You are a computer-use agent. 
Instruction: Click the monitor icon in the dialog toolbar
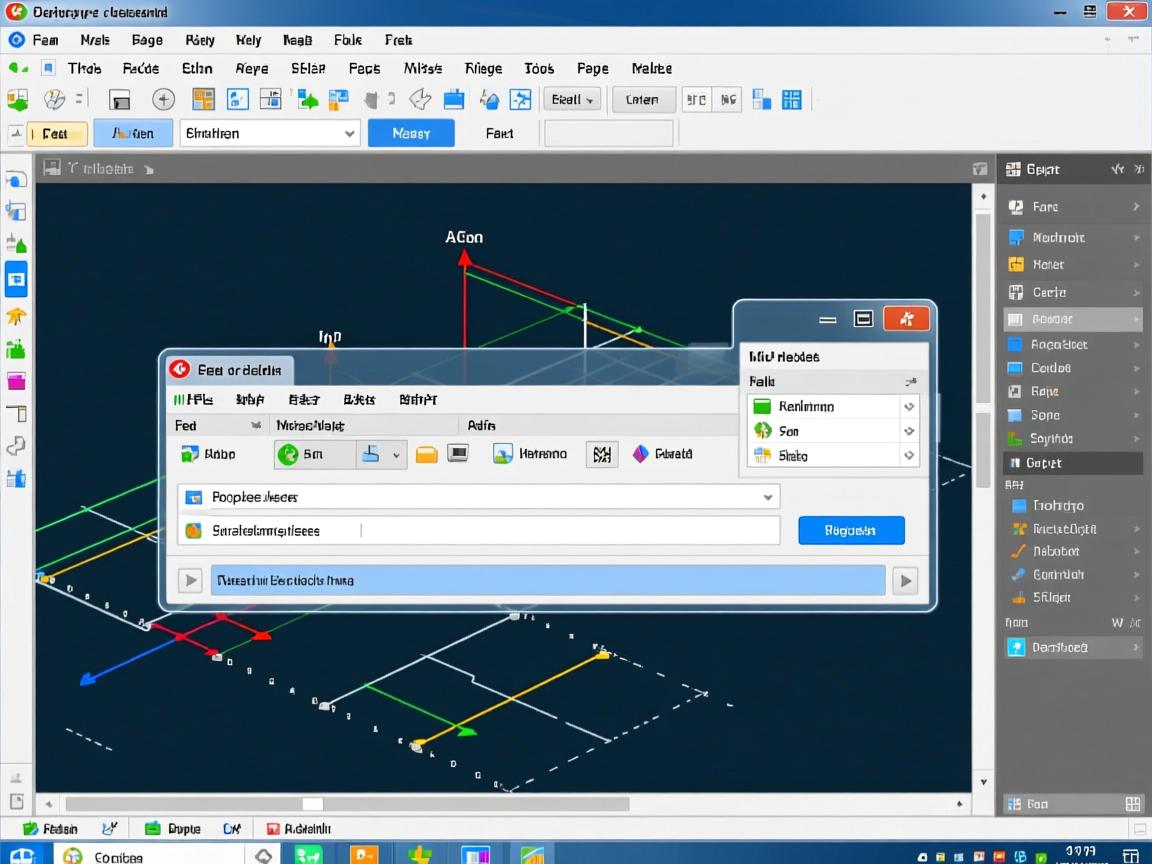click(458, 454)
